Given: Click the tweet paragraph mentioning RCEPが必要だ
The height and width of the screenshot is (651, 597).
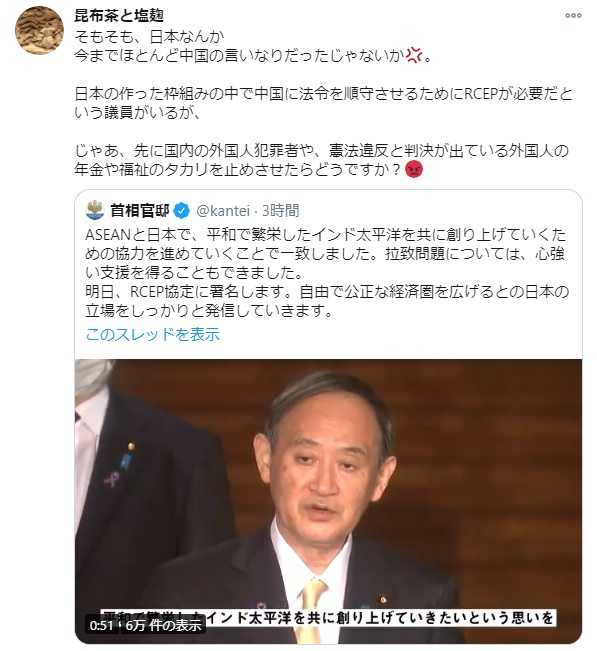Looking at the screenshot, I should (x=323, y=103).
